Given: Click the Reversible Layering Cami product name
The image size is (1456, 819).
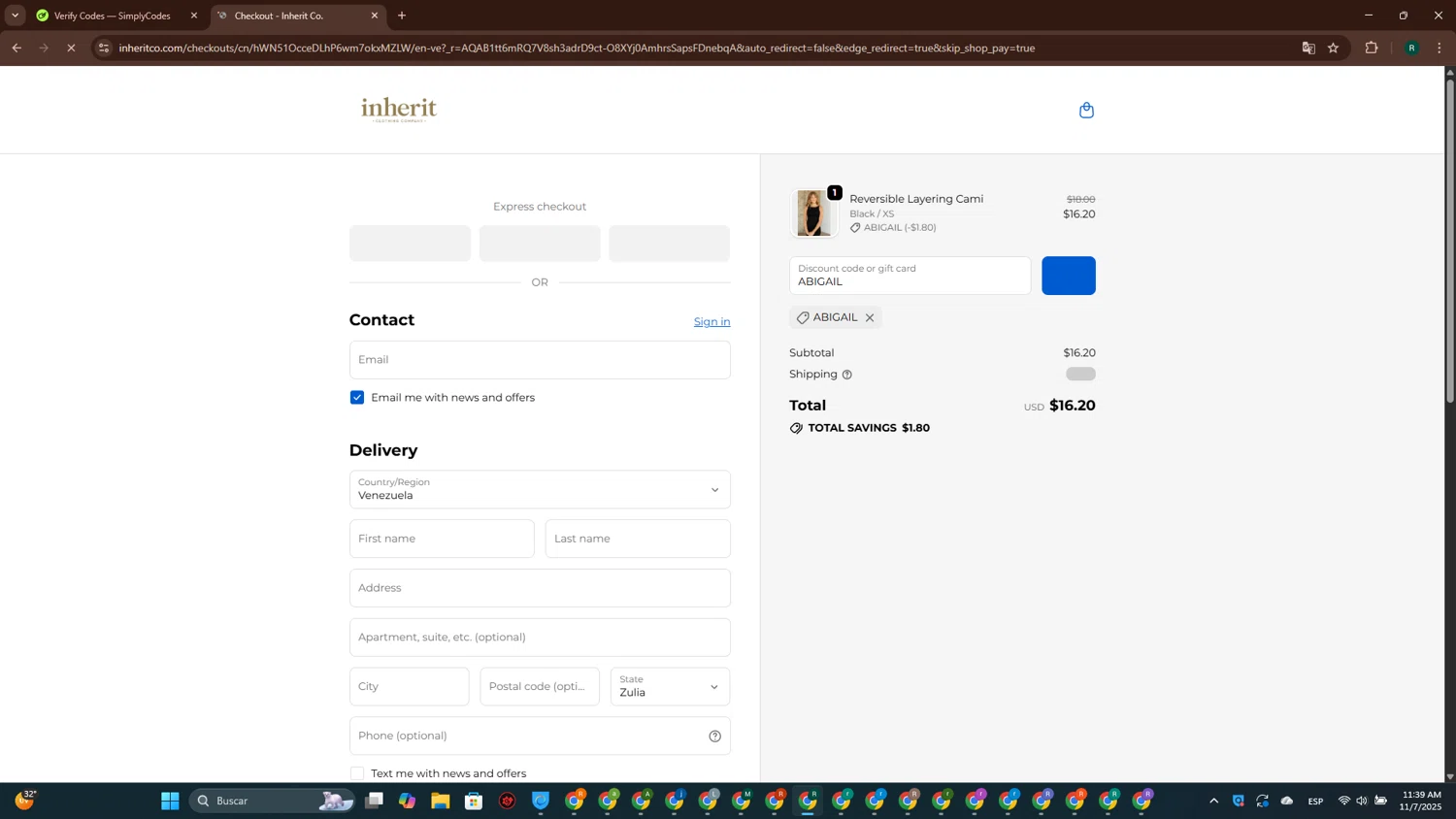Looking at the screenshot, I should pos(916,199).
